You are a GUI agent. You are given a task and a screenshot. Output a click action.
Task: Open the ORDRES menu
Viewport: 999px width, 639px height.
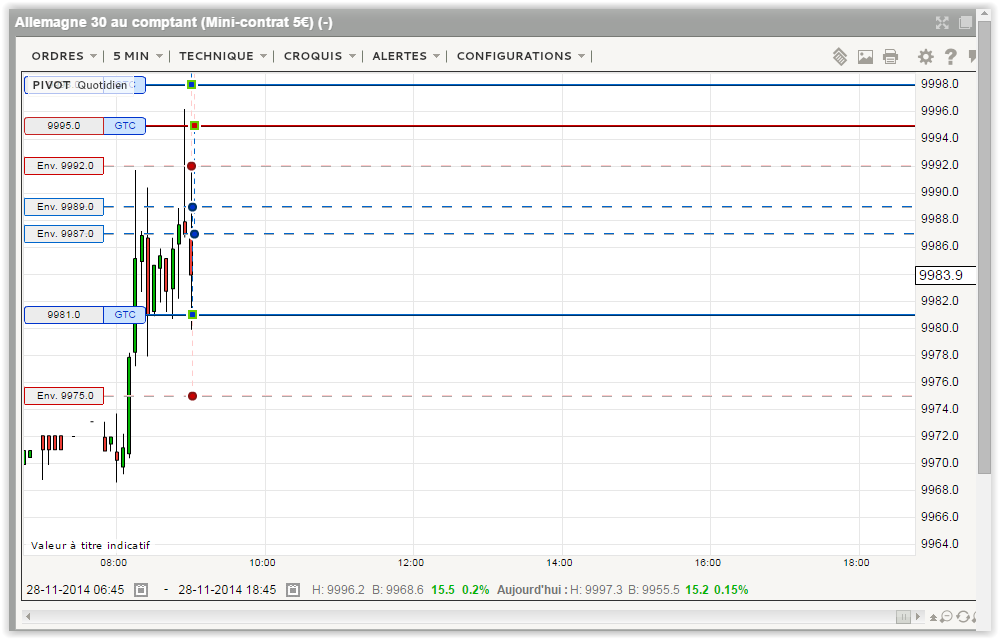point(64,56)
